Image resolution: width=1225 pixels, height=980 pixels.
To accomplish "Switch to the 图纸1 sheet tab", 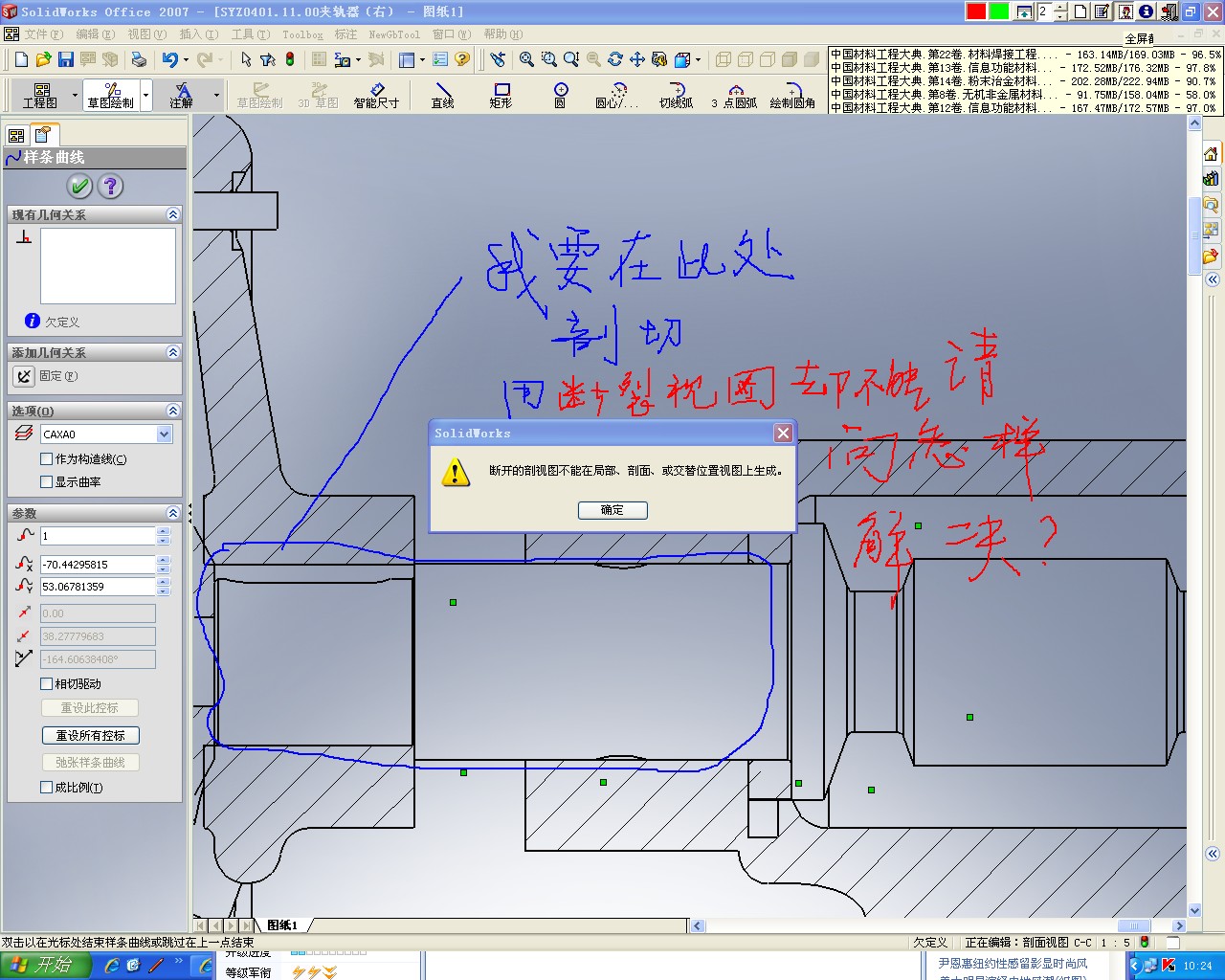I will 283,925.
